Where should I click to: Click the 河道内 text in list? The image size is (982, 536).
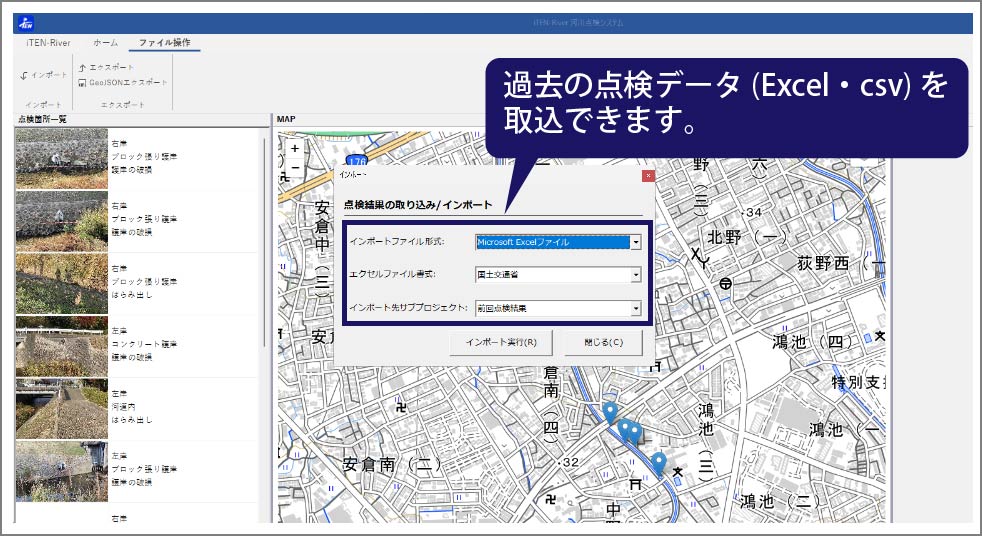(123, 406)
